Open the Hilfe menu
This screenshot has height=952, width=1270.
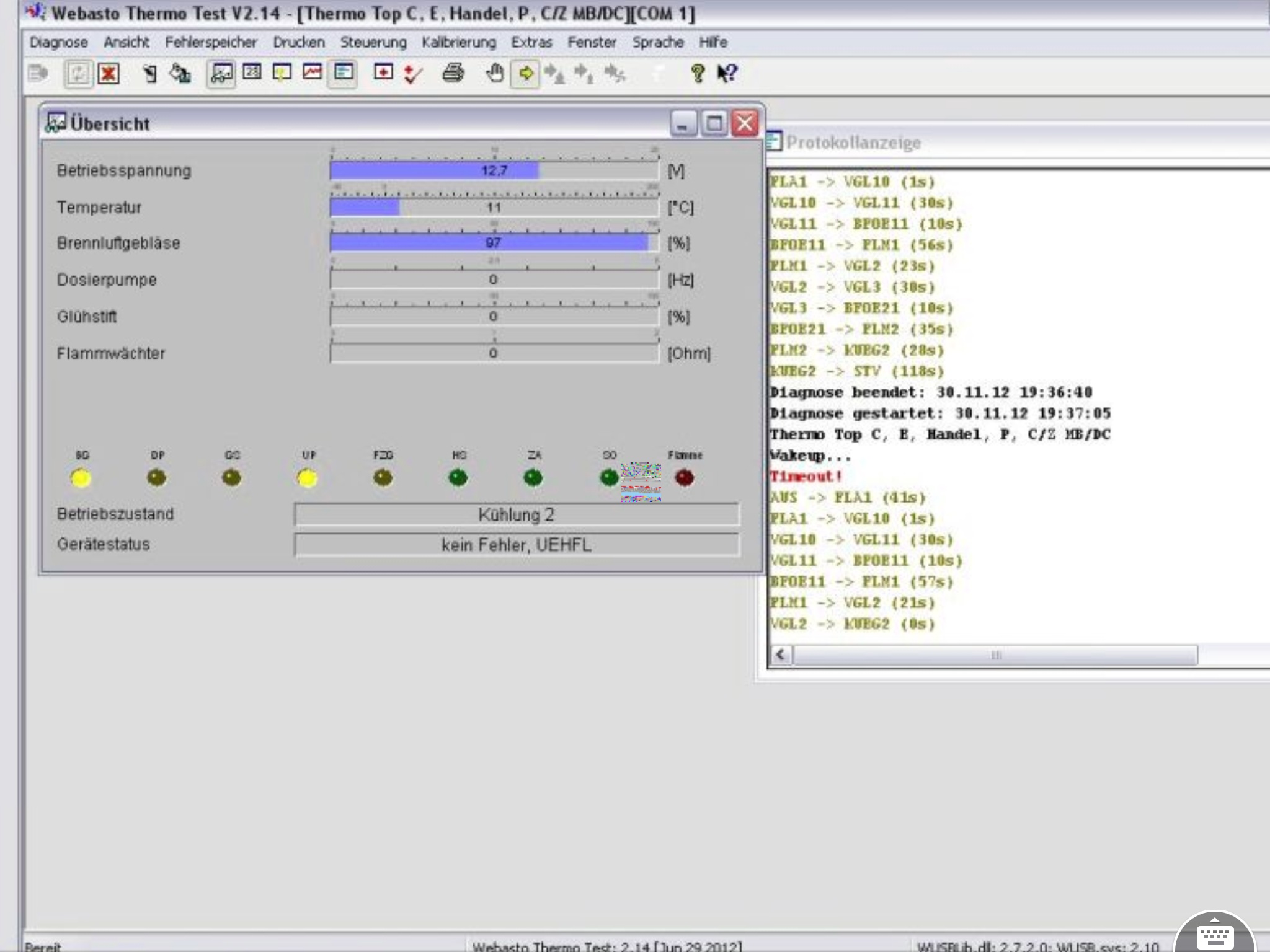click(713, 42)
